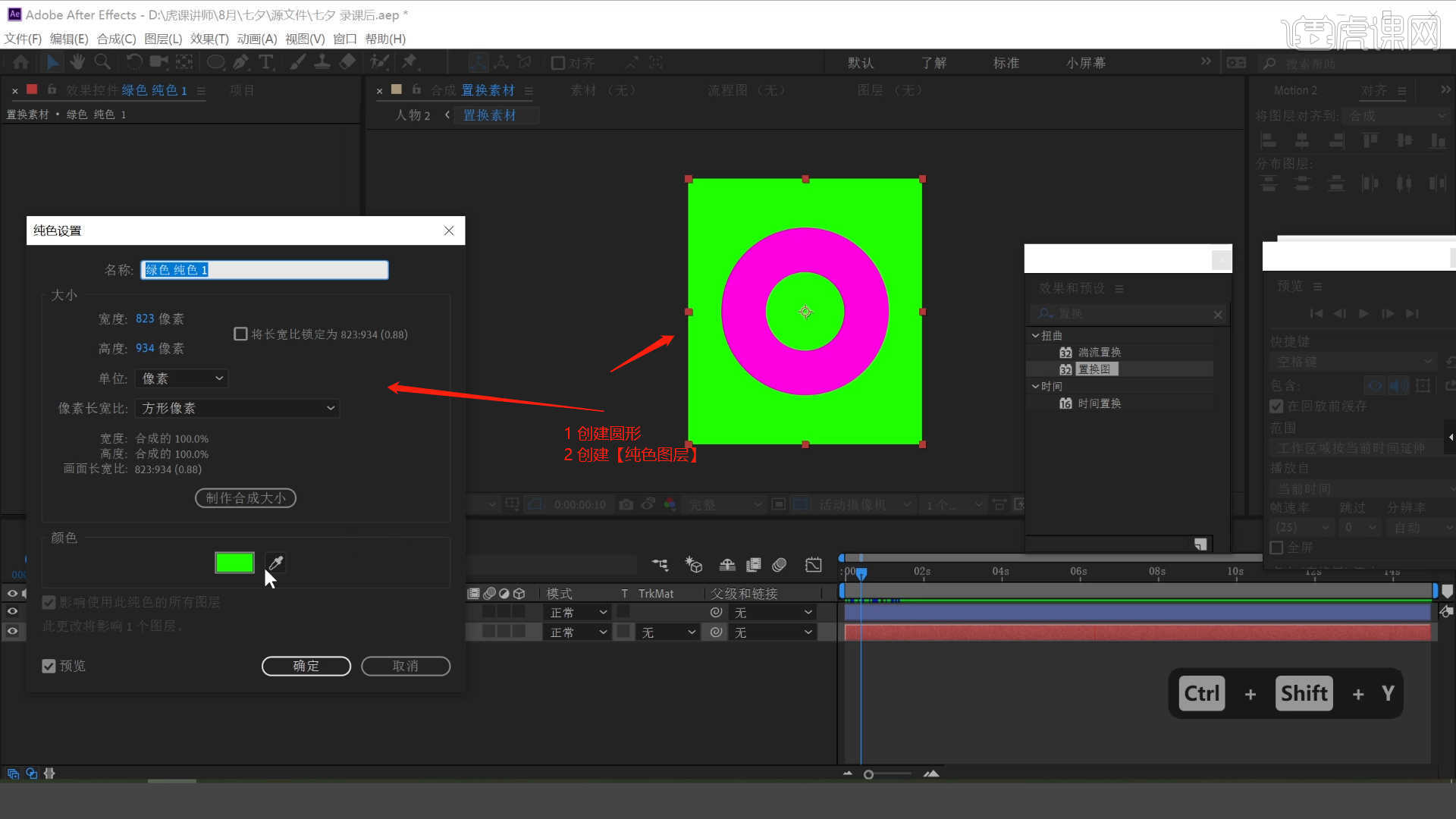Select the Clone Stamp tool

tap(322, 62)
